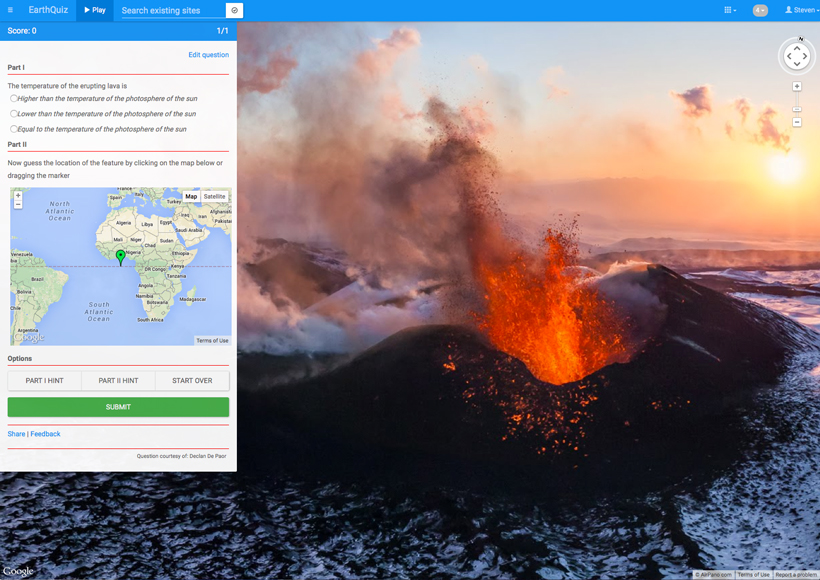Viewport: 820px width, 580px height.
Task: Pan the panorama right with compass arrow
Action: point(806,57)
